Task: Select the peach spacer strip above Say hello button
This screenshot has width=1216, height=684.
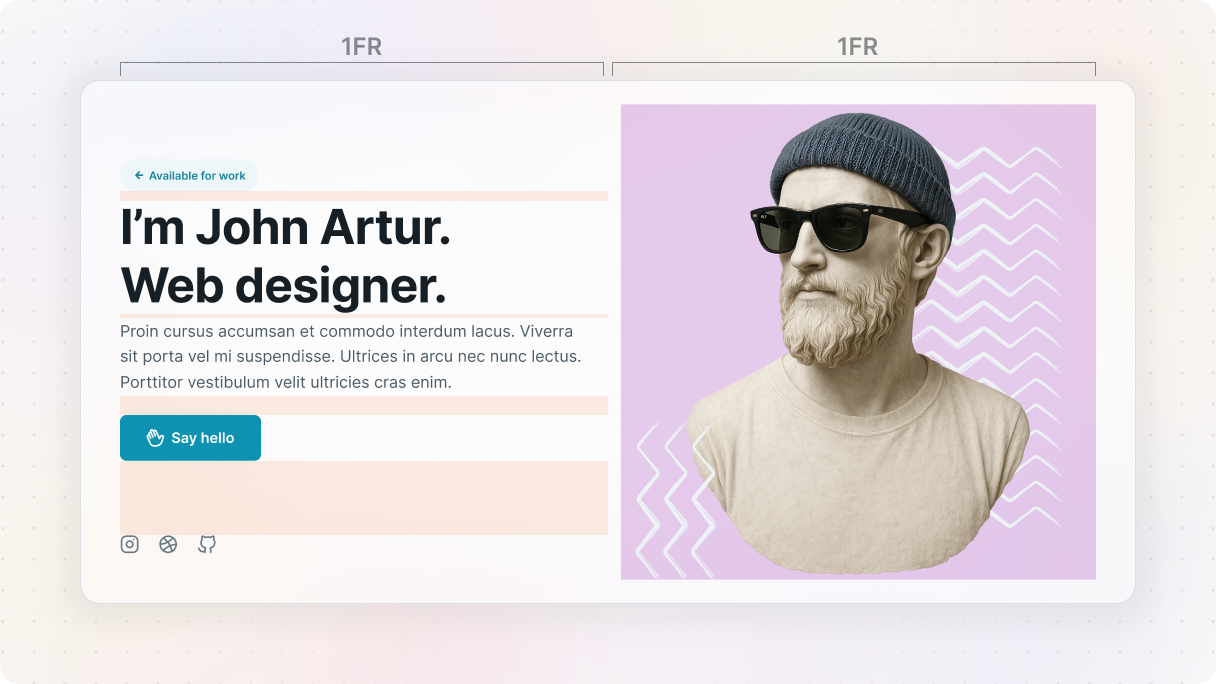Action: (363, 405)
